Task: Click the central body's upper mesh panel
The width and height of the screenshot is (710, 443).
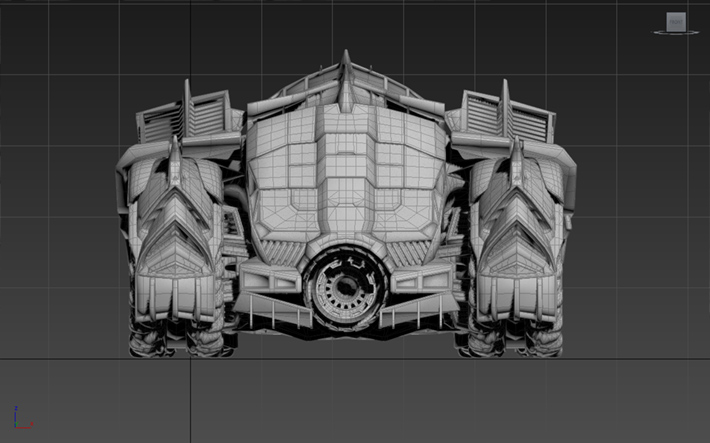Action: pos(346,150)
